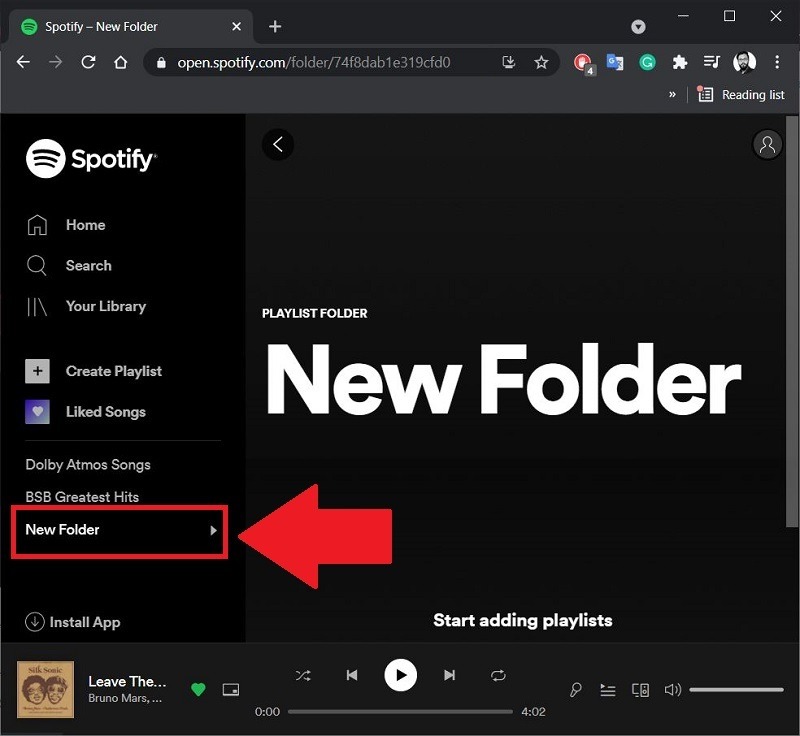Click the Spotify logo in the sidebar

click(91, 158)
